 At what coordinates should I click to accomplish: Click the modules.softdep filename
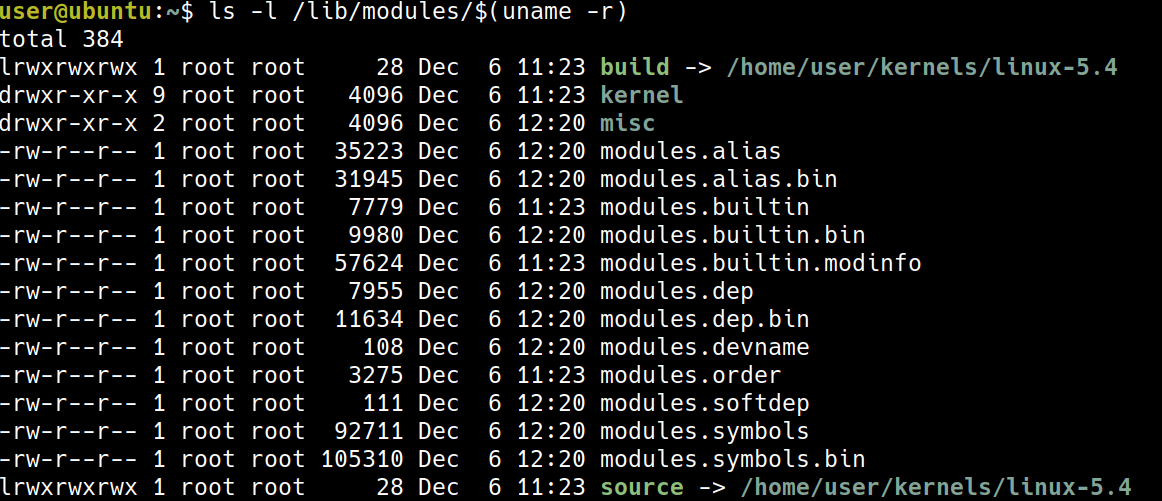pos(704,404)
